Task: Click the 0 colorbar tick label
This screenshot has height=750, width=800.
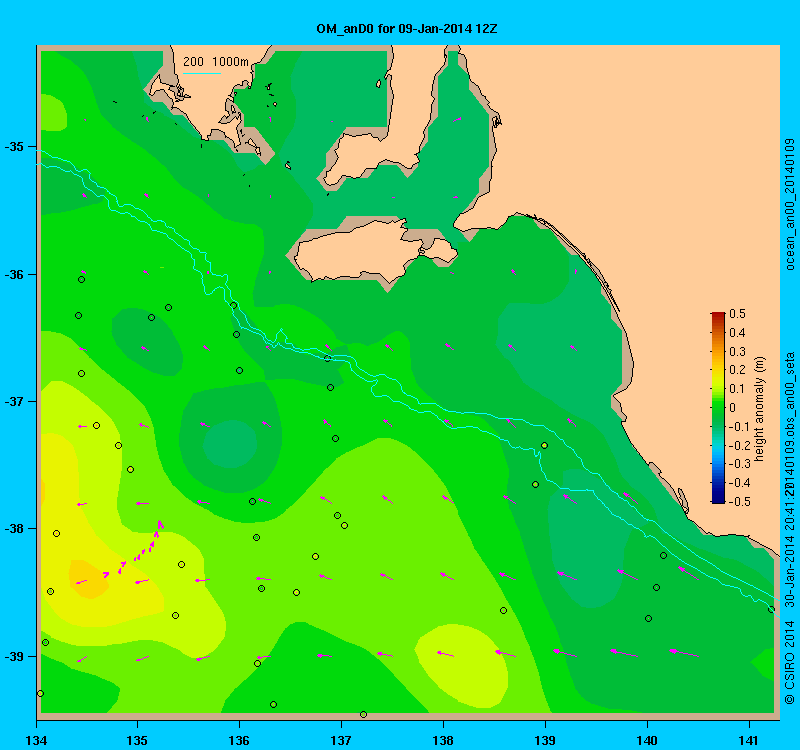Action: click(733, 408)
